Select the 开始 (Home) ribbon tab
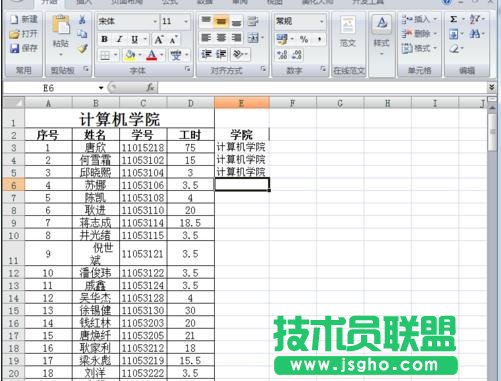Screen dimensions: 501x381 coord(49,3)
